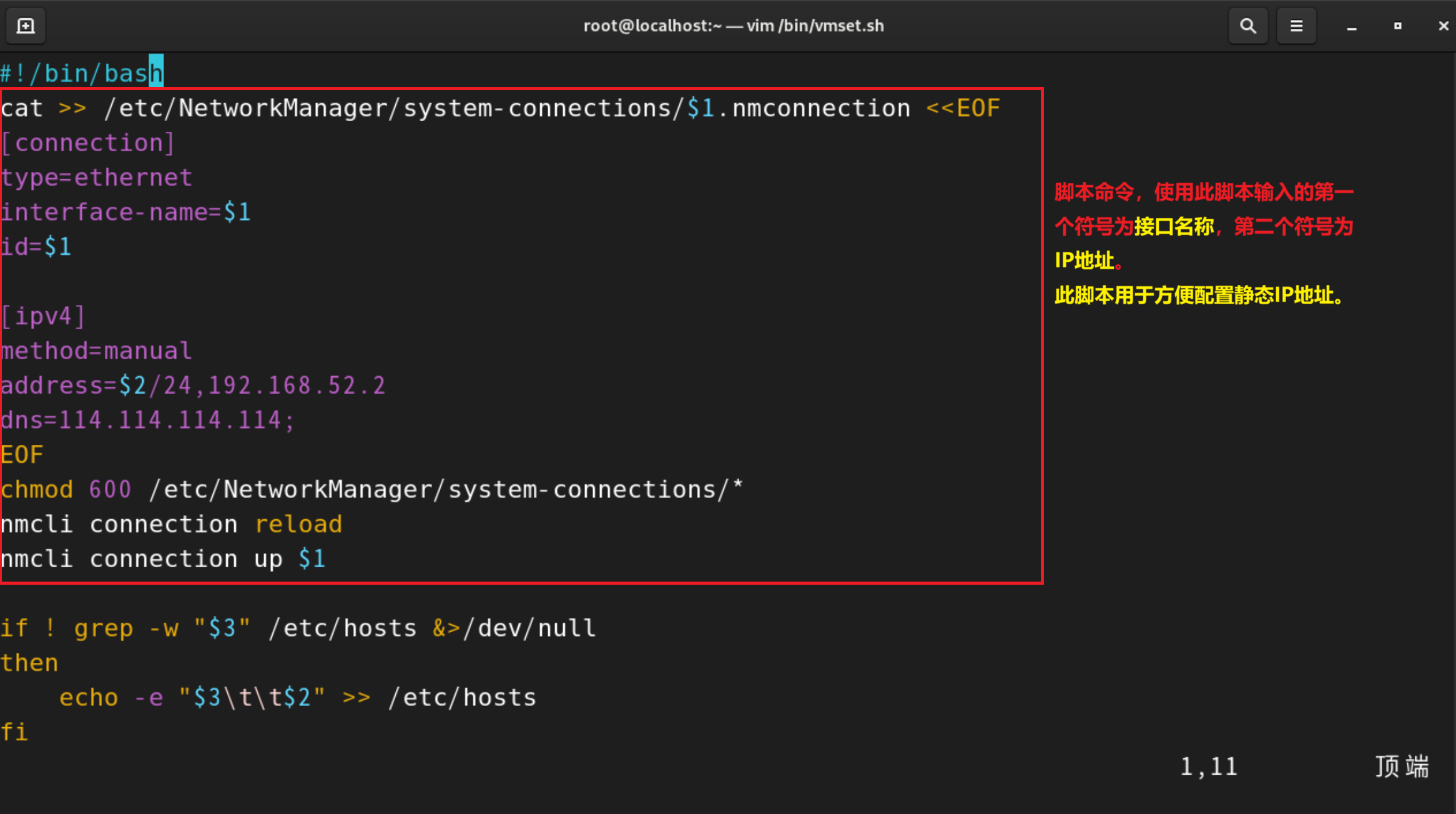Click the type=ethernet line
Screen dimensions: 1456x814
97,178
